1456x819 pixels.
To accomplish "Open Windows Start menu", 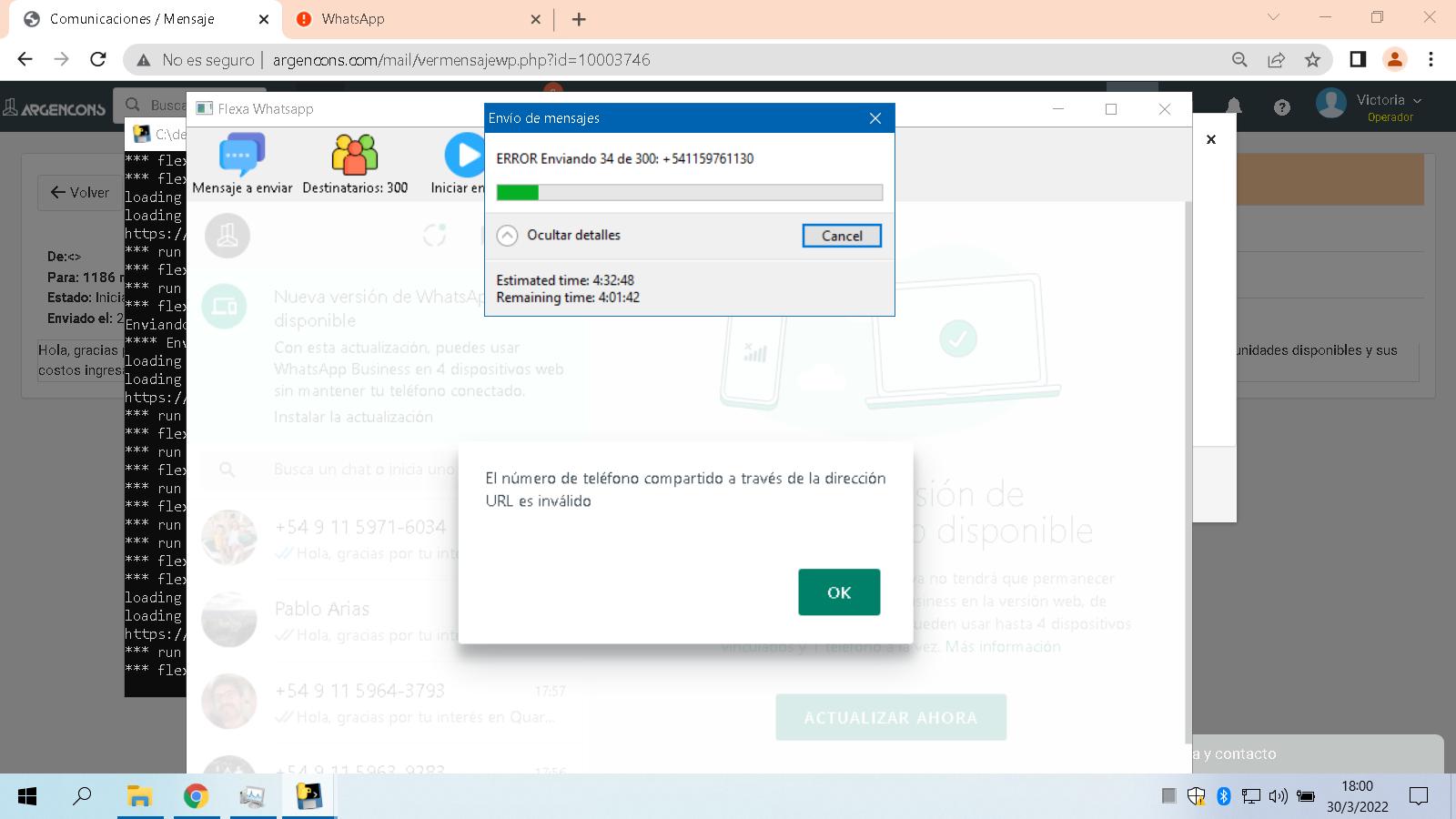I will [x=27, y=797].
